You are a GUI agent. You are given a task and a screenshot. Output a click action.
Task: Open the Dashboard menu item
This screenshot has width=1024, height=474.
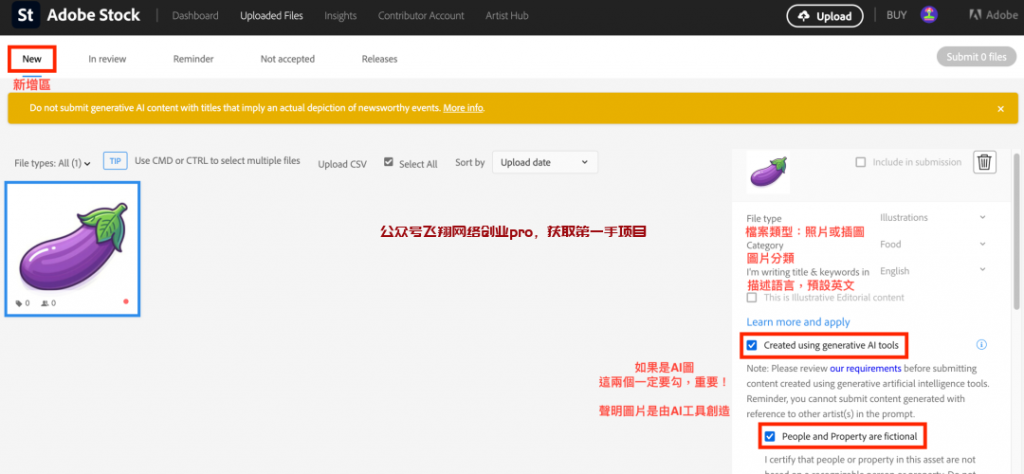(195, 16)
